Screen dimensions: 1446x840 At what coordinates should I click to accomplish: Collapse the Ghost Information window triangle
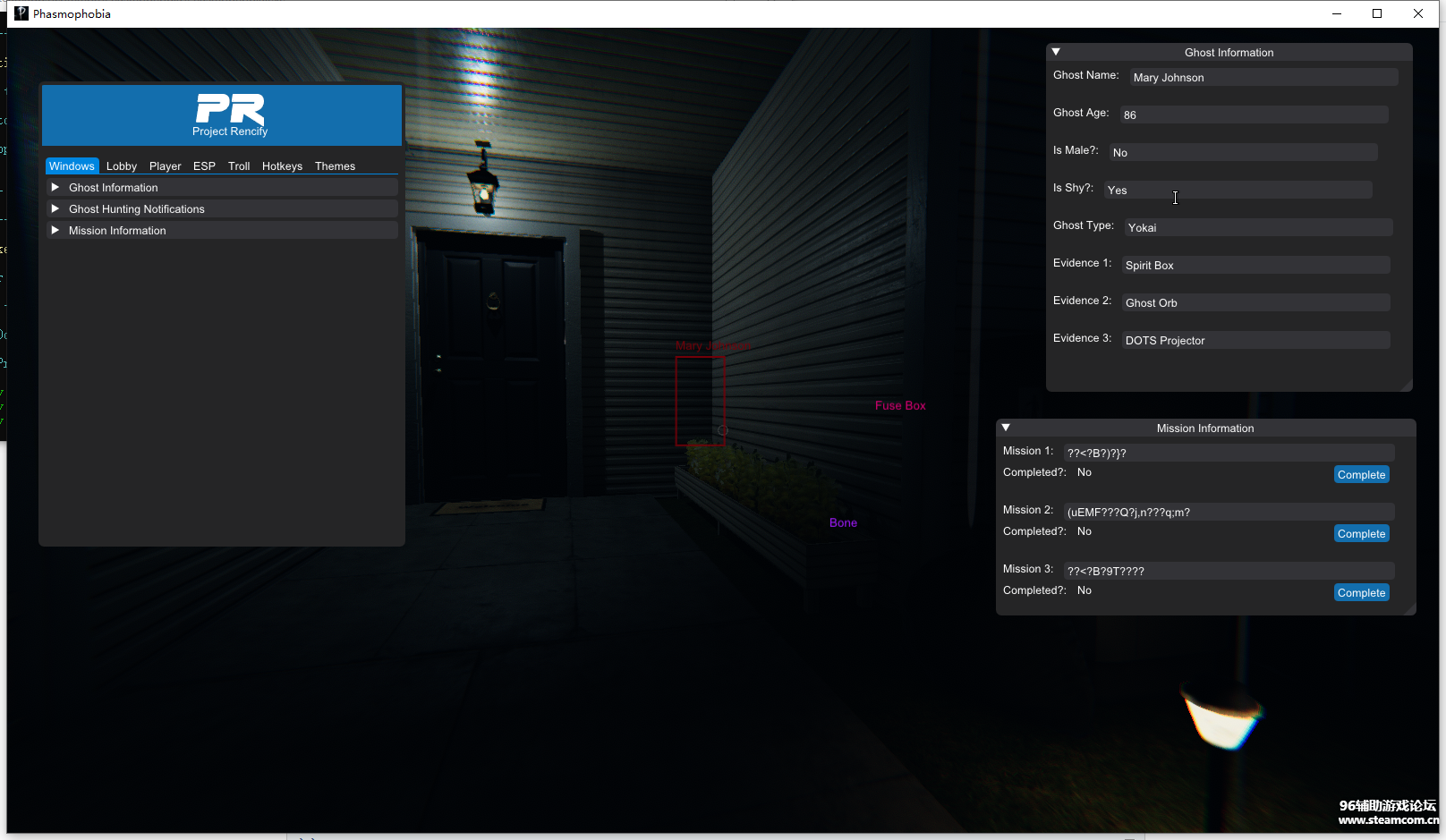(x=1056, y=52)
